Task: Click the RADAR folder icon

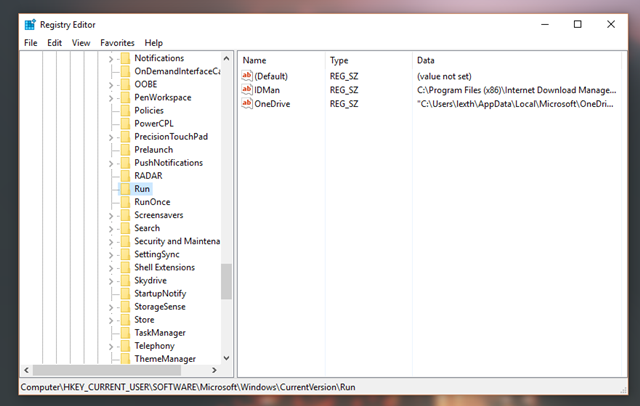Action: [x=125, y=175]
